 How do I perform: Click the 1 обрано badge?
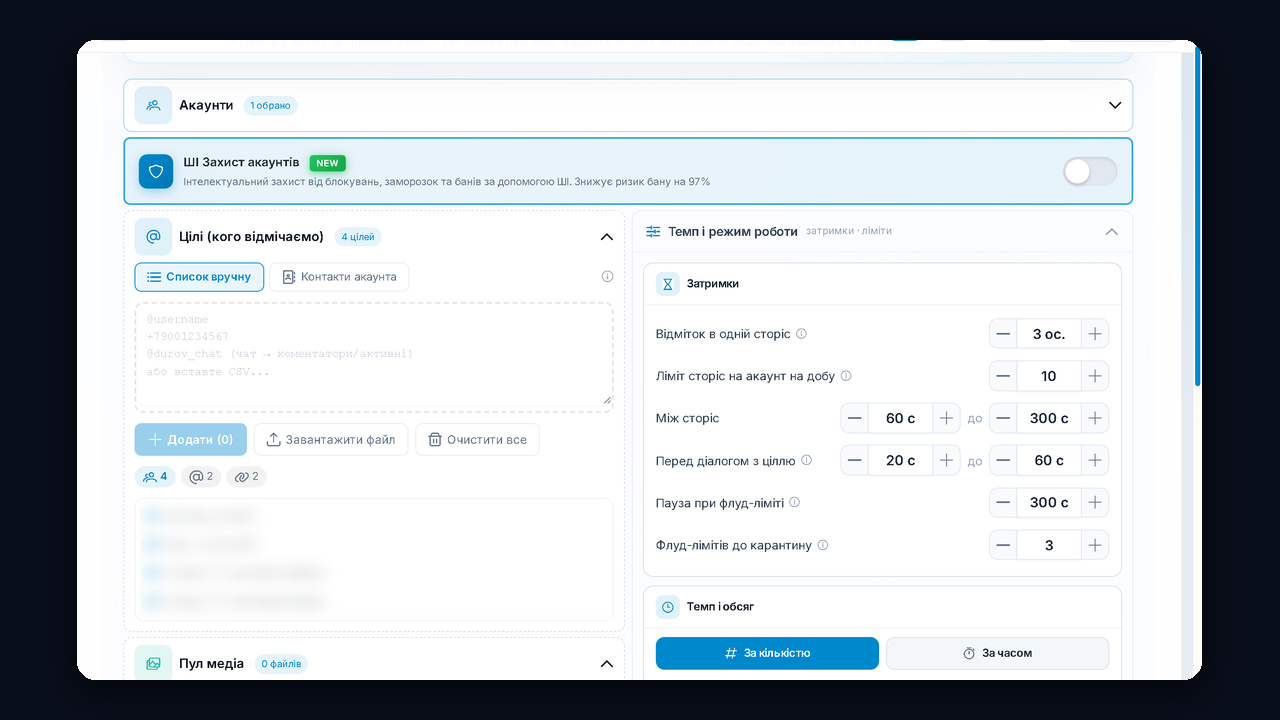(270, 105)
